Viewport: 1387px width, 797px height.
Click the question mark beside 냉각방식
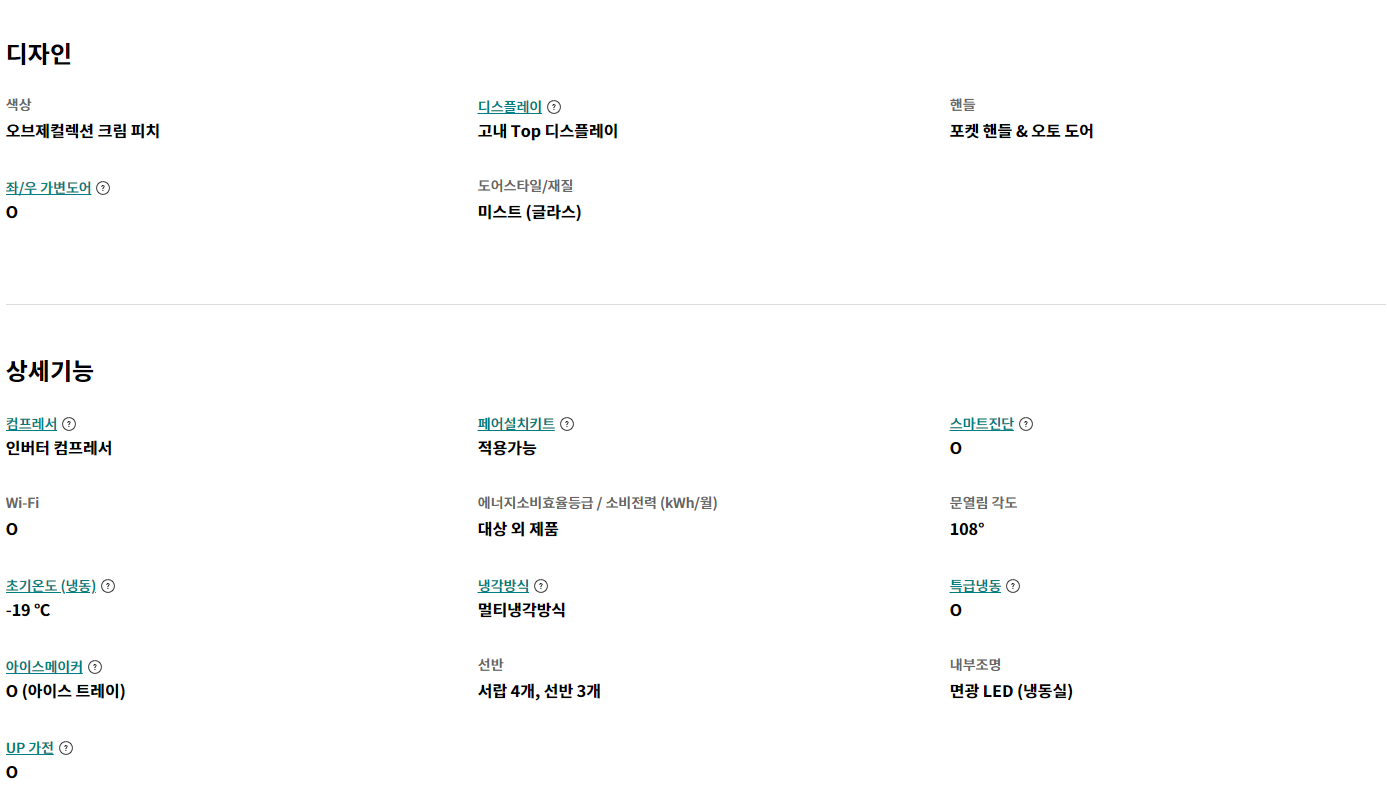(541, 586)
